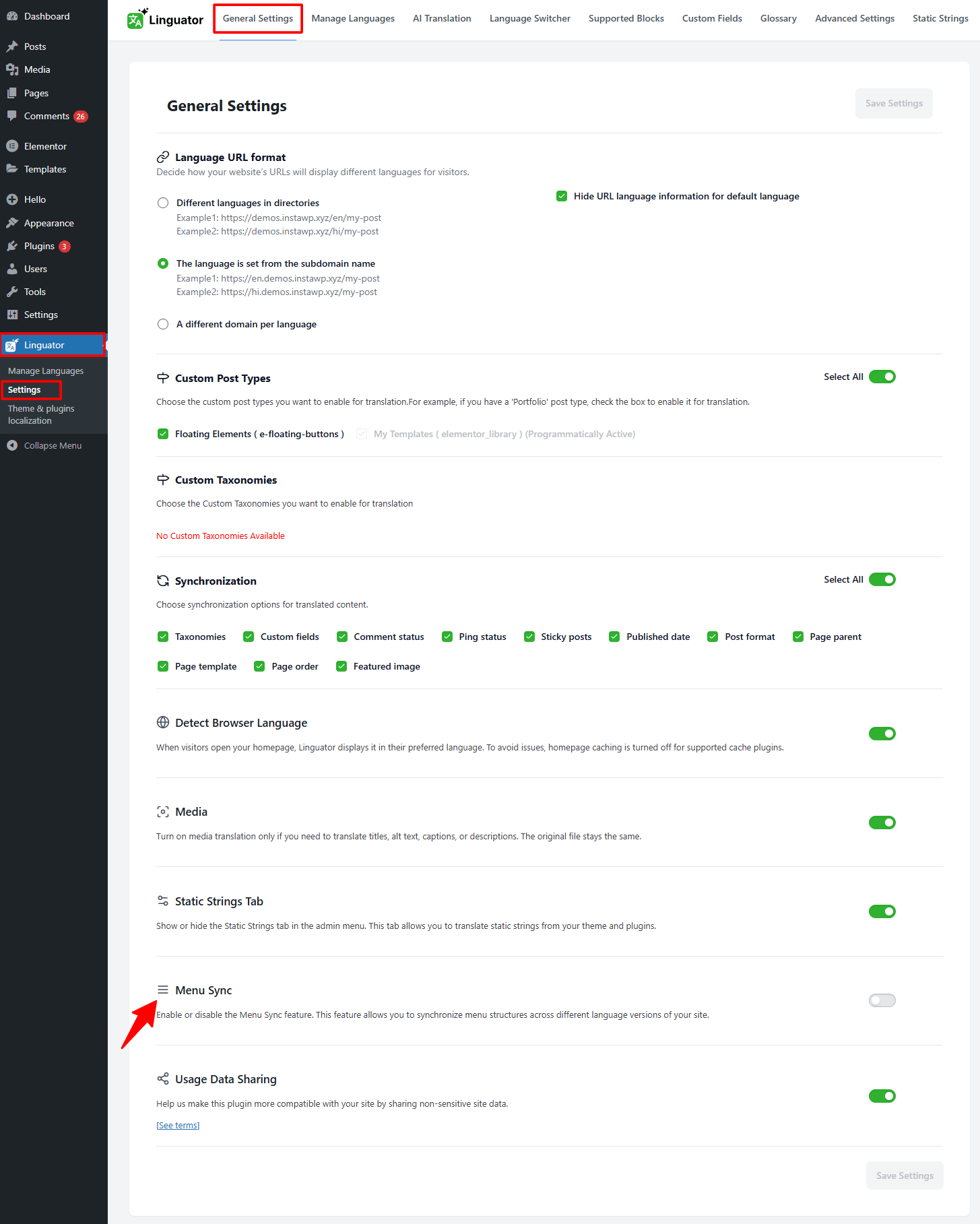Click the hamburger icon beside Menu Sync
This screenshot has height=1224, width=980.
point(163,990)
